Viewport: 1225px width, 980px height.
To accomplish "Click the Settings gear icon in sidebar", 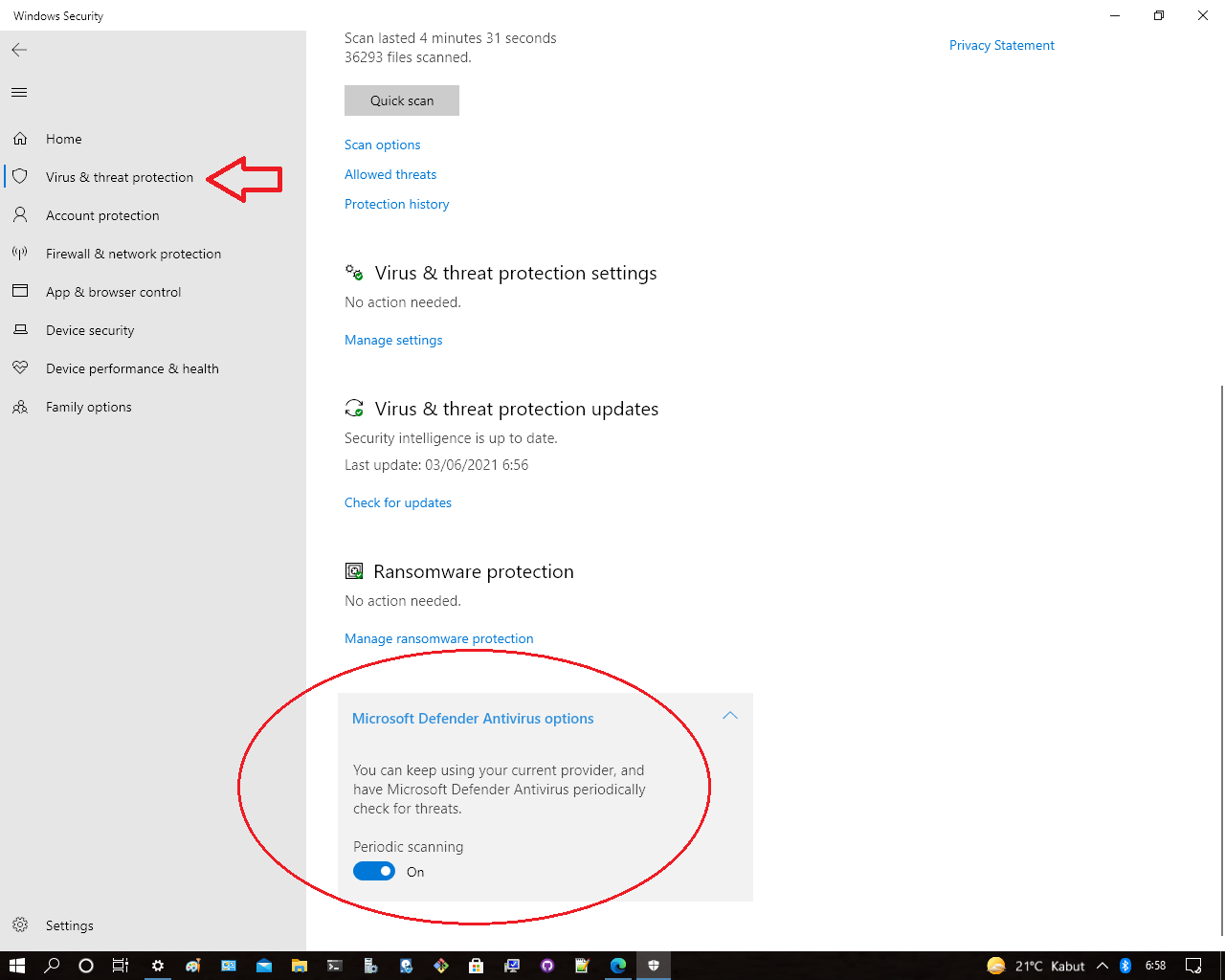I will (x=20, y=925).
